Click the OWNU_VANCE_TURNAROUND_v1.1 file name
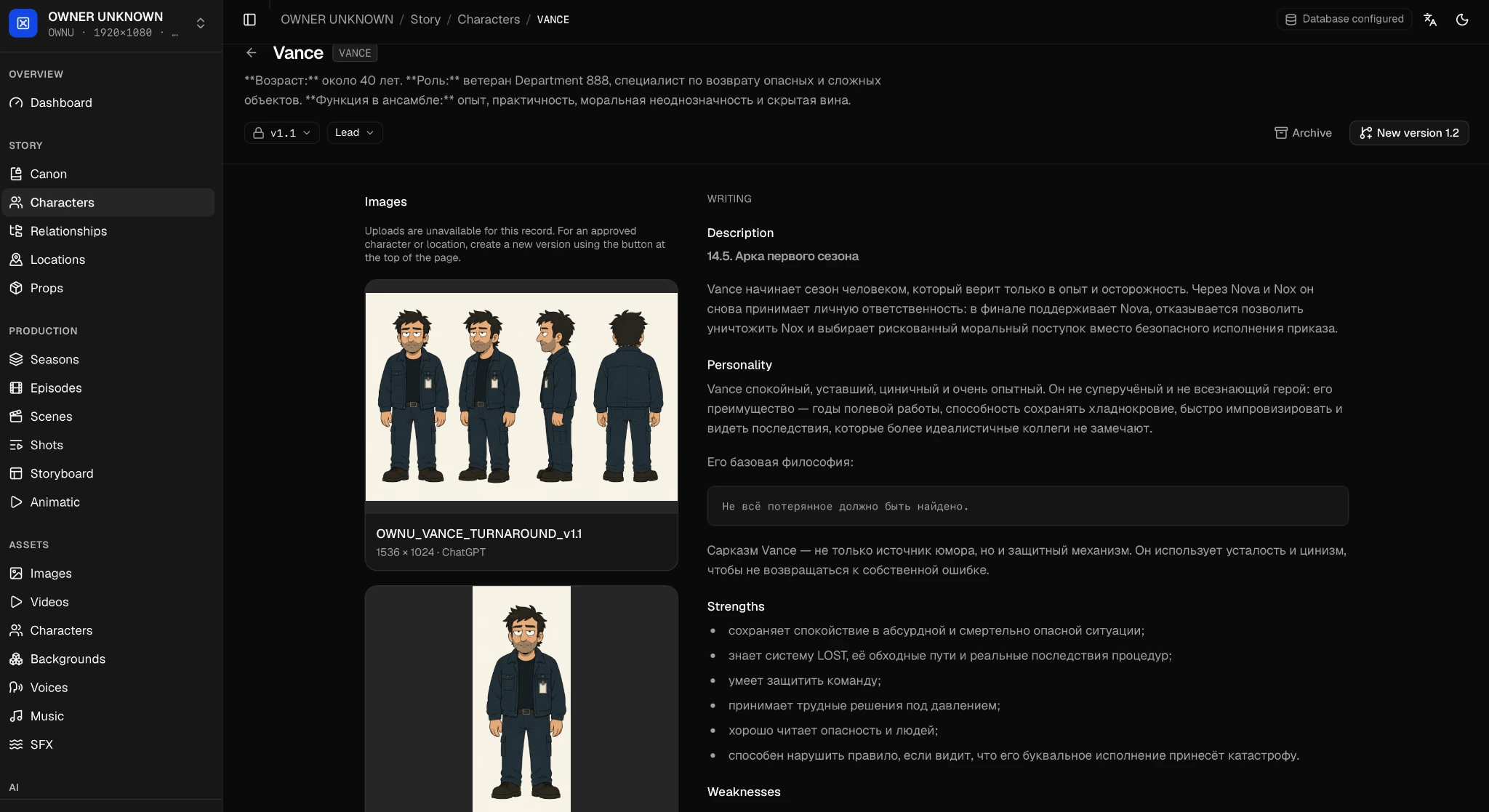Screen dimensions: 1489x812 [x=479, y=534]
